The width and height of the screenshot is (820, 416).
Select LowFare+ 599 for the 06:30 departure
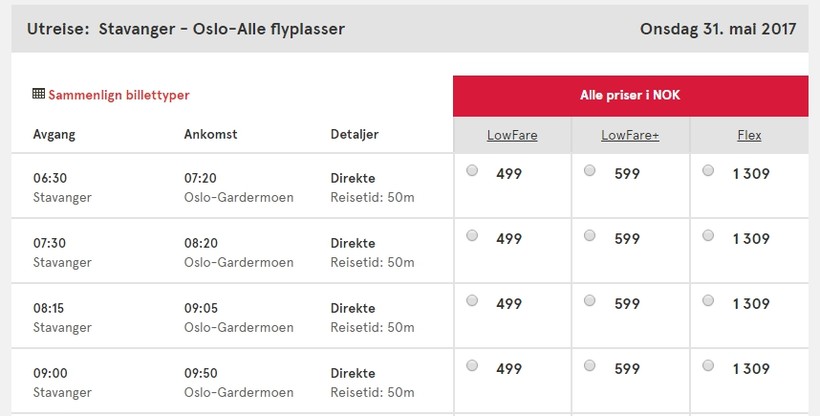590,171
